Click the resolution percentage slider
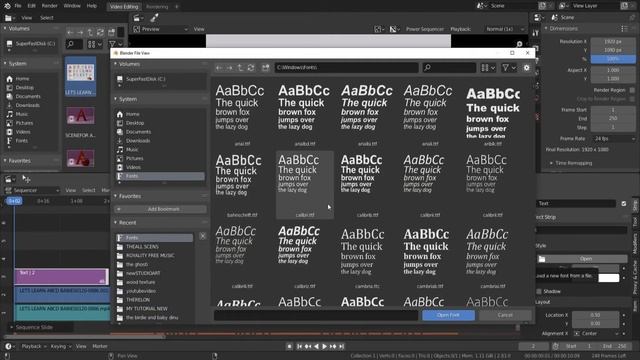Viewport: 640px width, 360px height. tap(613, 59)
